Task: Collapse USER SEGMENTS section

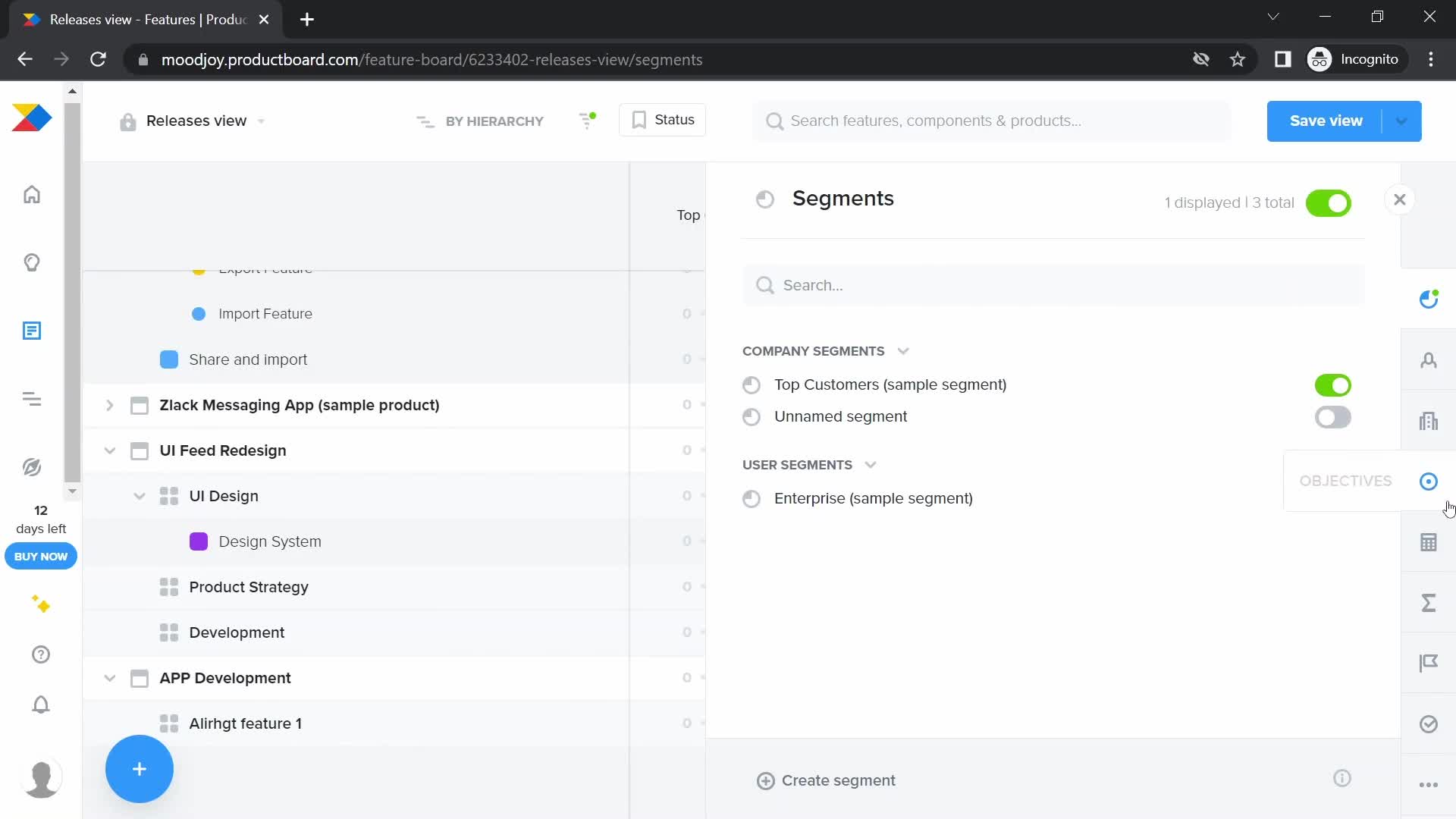Action: click(x=871, y=465)
